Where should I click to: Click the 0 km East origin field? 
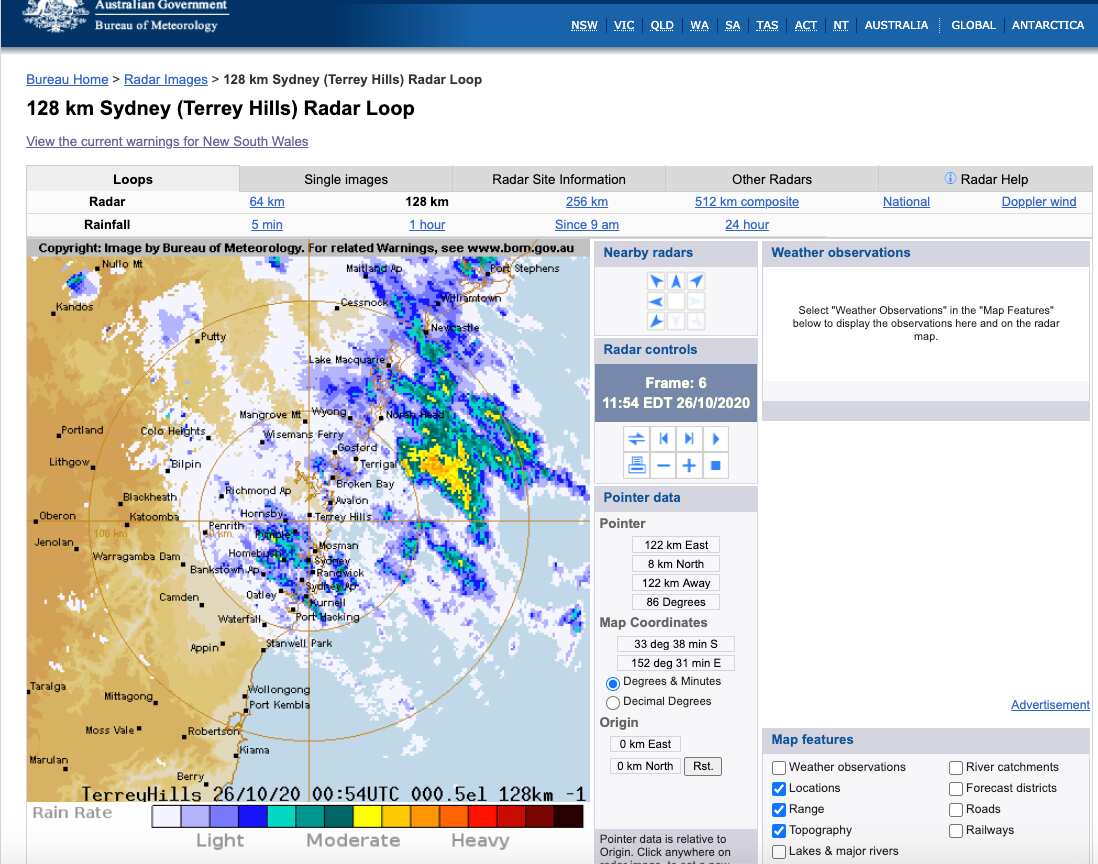point(645,744)
